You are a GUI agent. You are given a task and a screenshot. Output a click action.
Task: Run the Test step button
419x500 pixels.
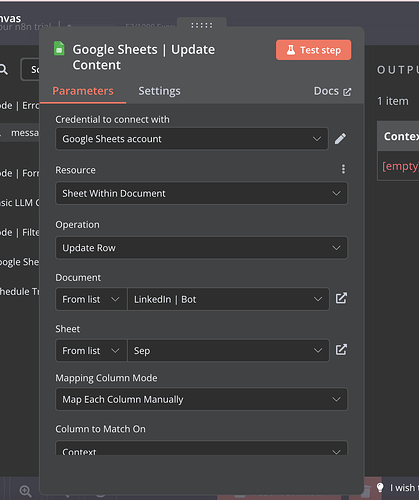313,50
